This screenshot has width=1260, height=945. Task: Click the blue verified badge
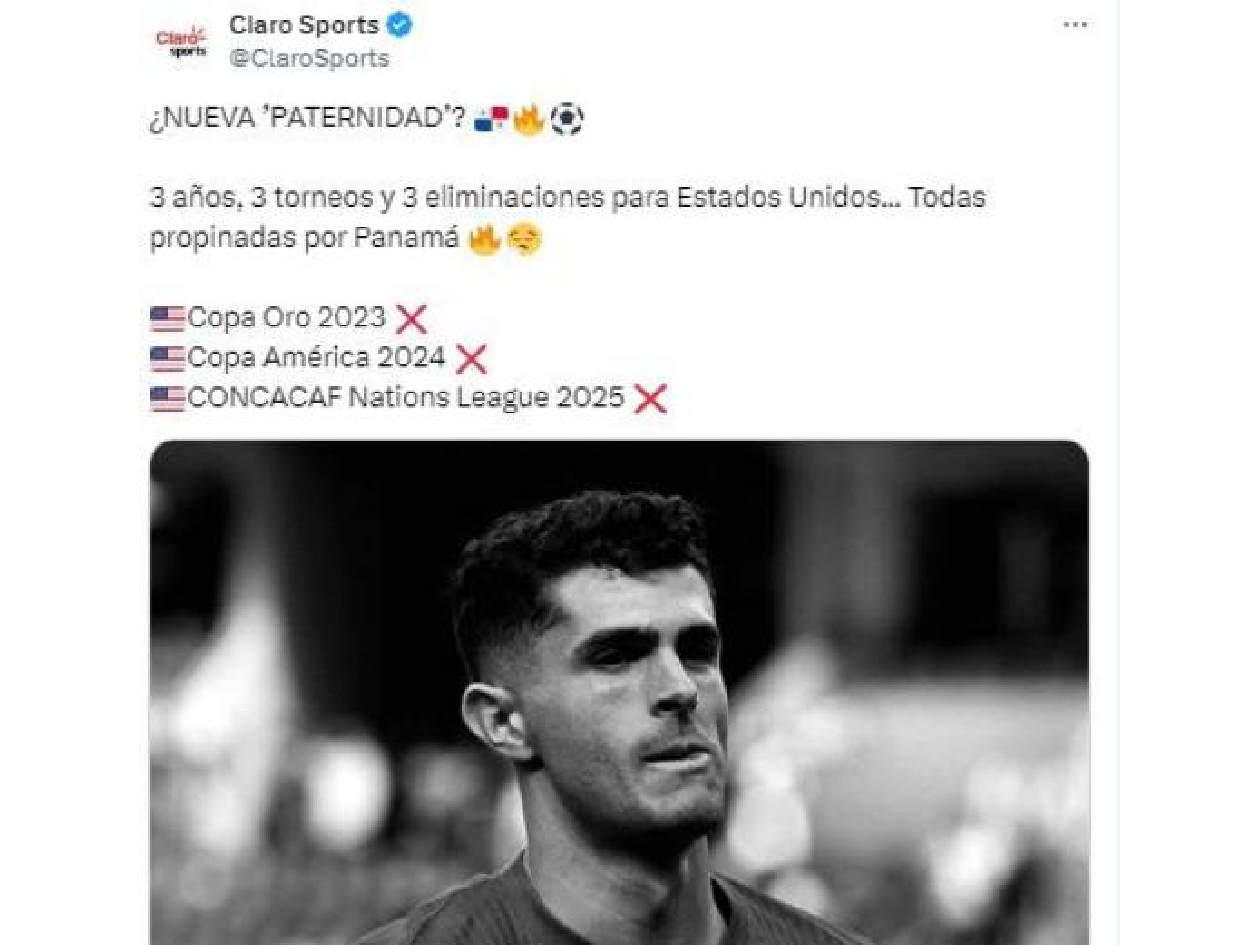[400, 25]
